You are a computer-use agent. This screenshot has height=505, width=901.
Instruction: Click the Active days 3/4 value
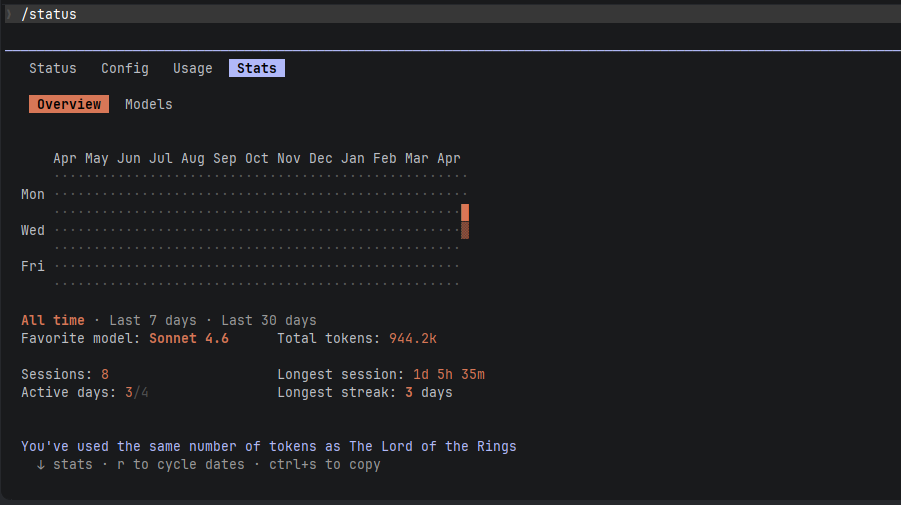click(137, 392)
